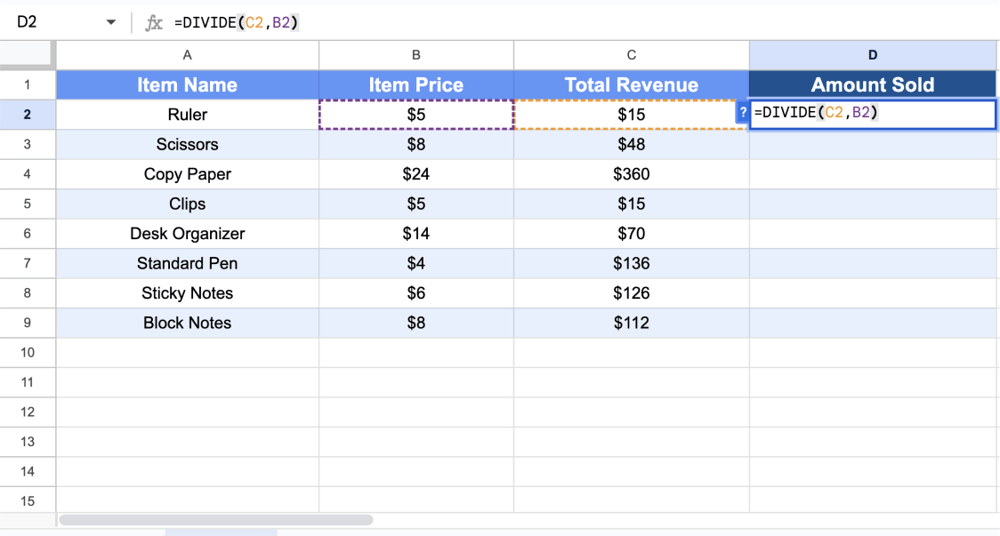Select the entire column A header
Viewport: 1000px width, 536px height.
(x=187, y=55)
